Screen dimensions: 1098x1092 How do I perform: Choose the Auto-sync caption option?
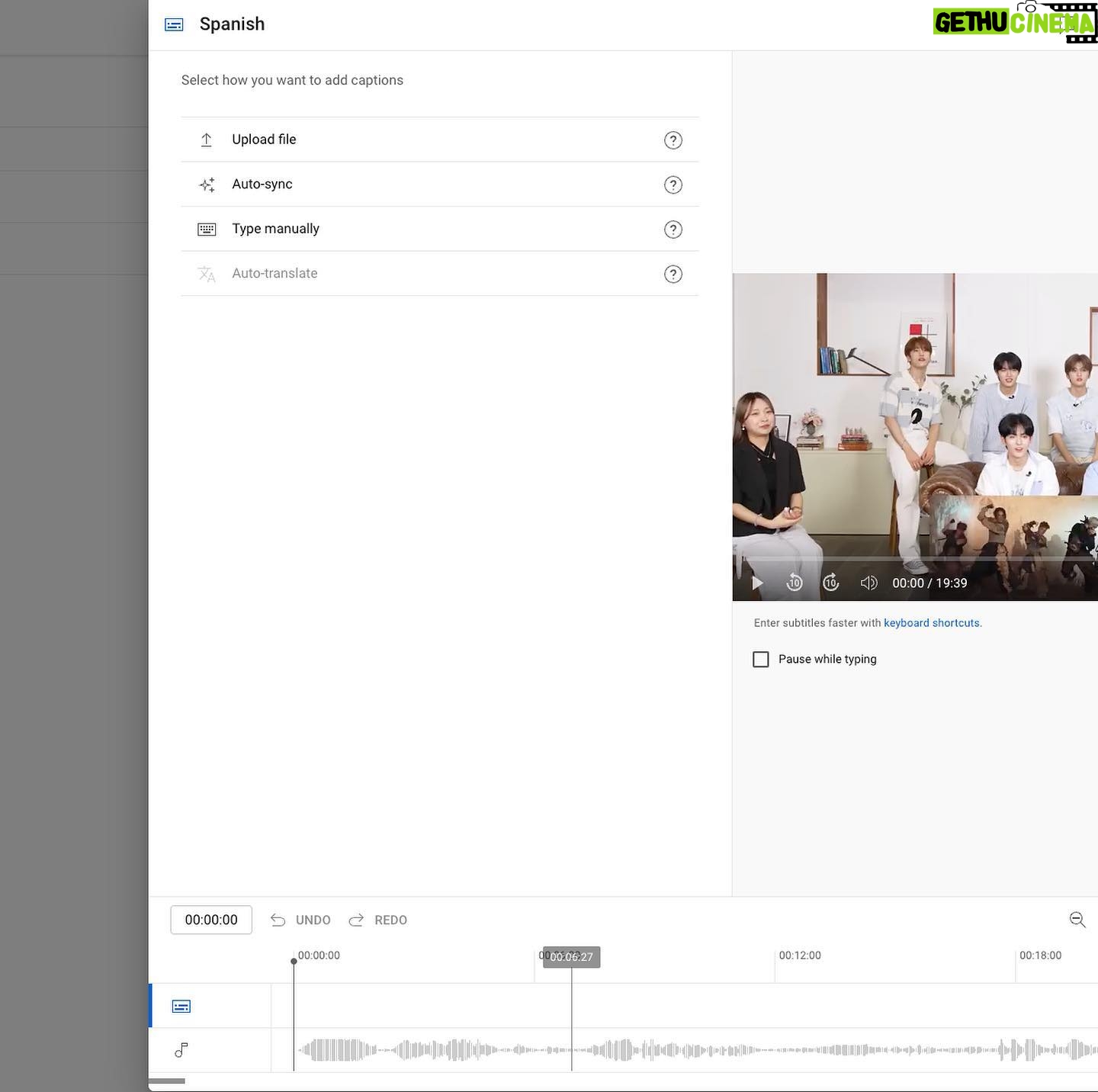(440, 185)
